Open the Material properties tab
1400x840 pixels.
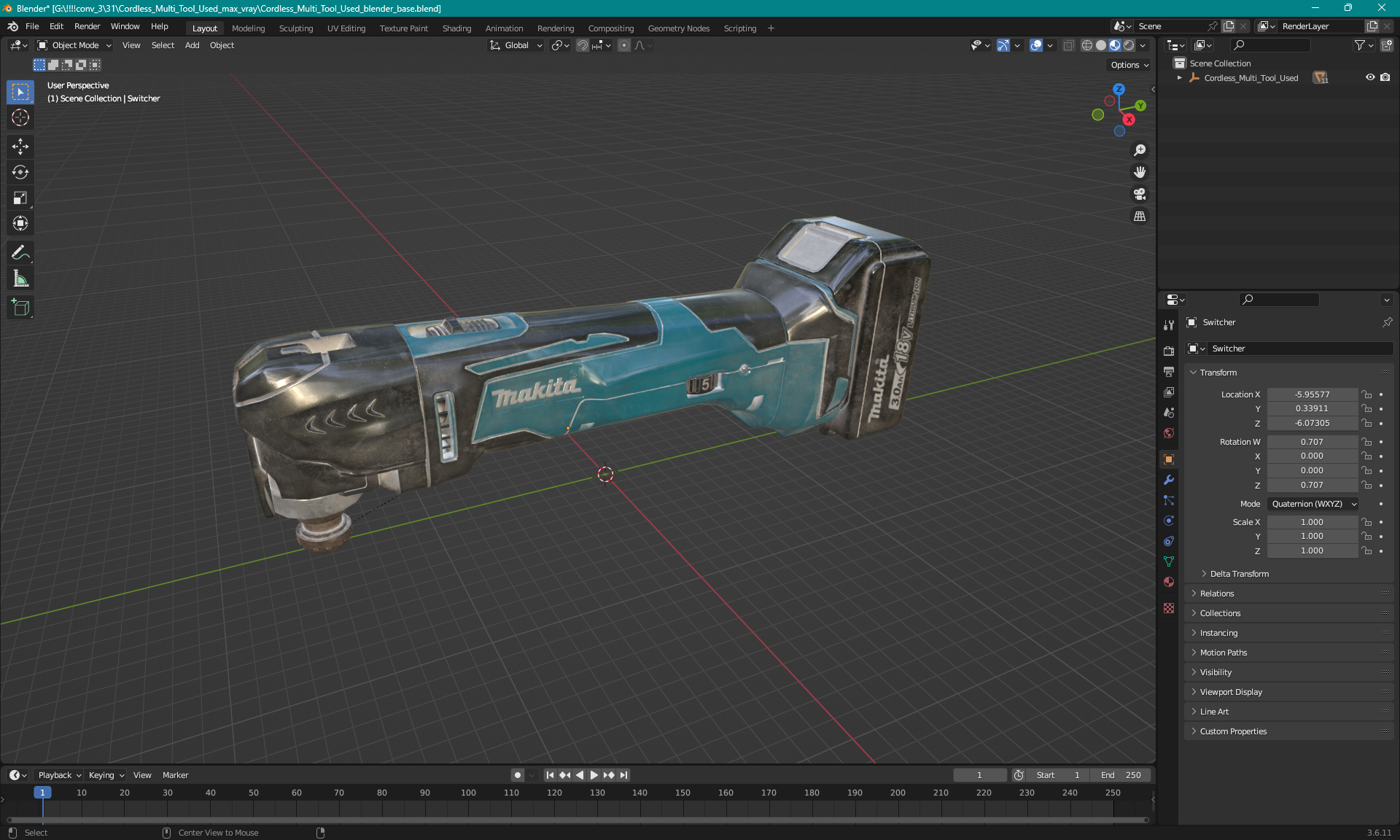pyautogui.click(x=1169, y=582)
